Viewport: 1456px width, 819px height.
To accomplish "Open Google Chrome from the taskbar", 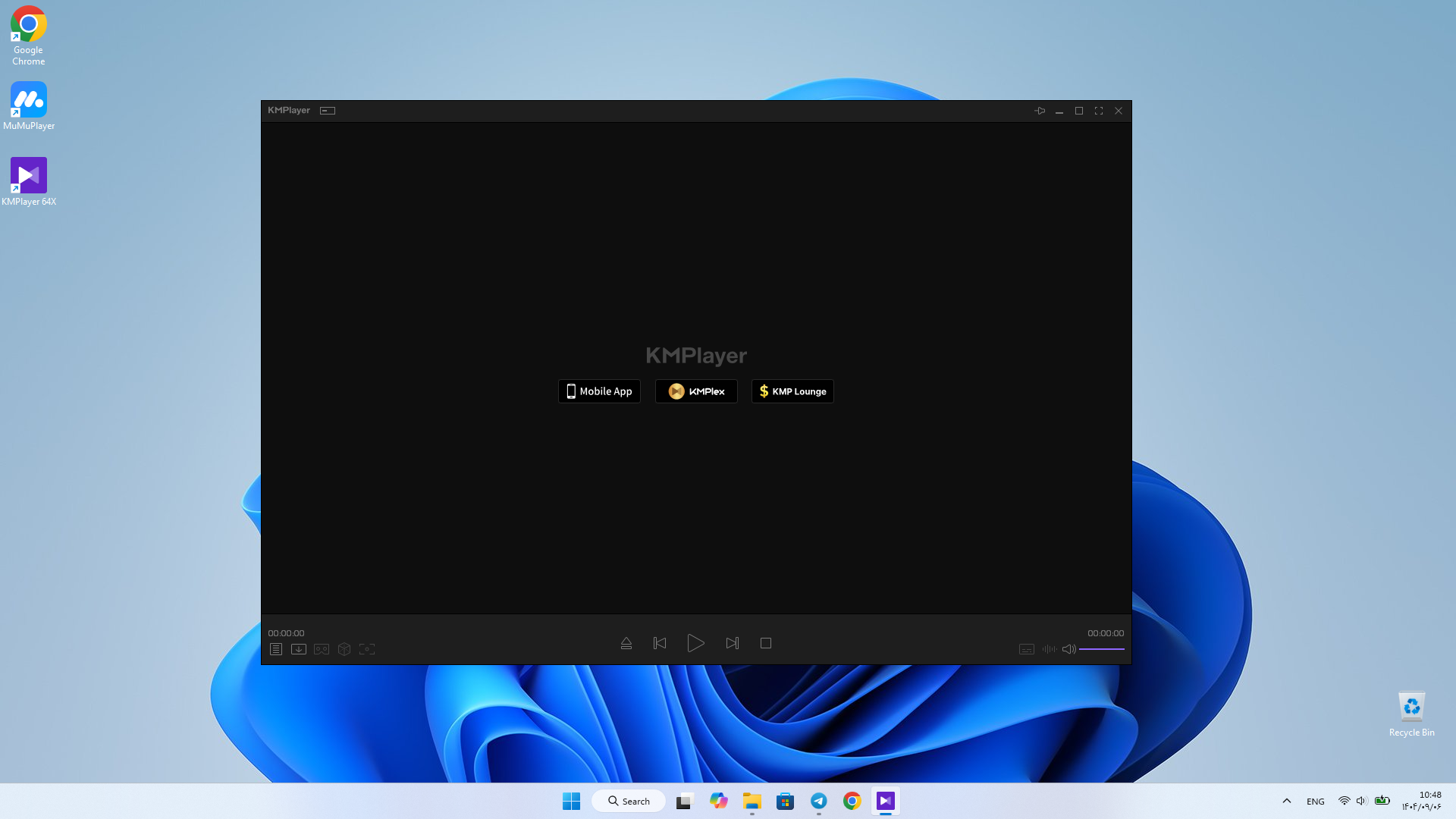I will 852,801.
